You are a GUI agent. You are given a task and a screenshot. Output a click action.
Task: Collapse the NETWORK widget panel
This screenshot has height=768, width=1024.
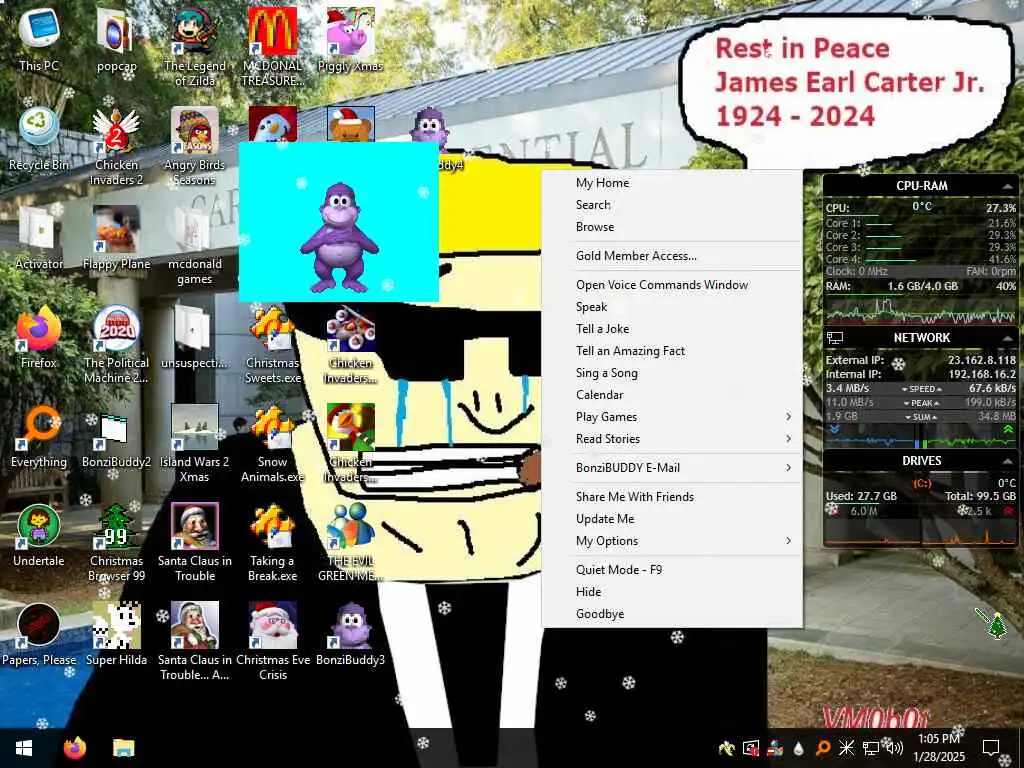(1008, 338)
